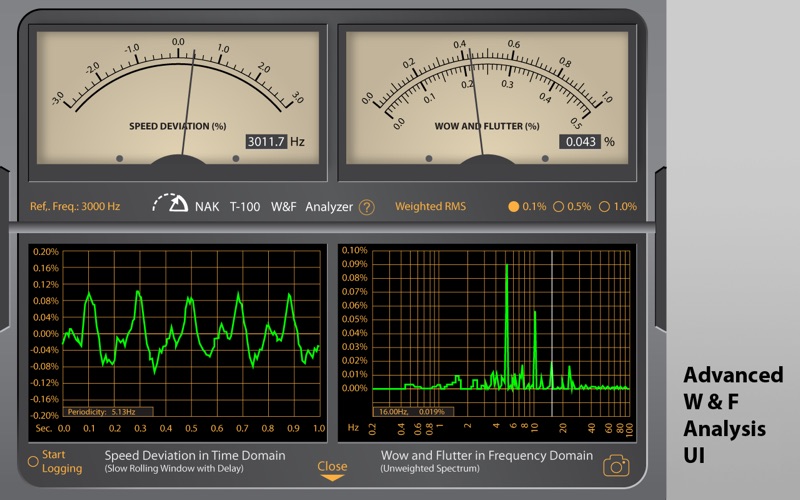Click the white cursor line in the spectrum

click(x=552, y=333)
